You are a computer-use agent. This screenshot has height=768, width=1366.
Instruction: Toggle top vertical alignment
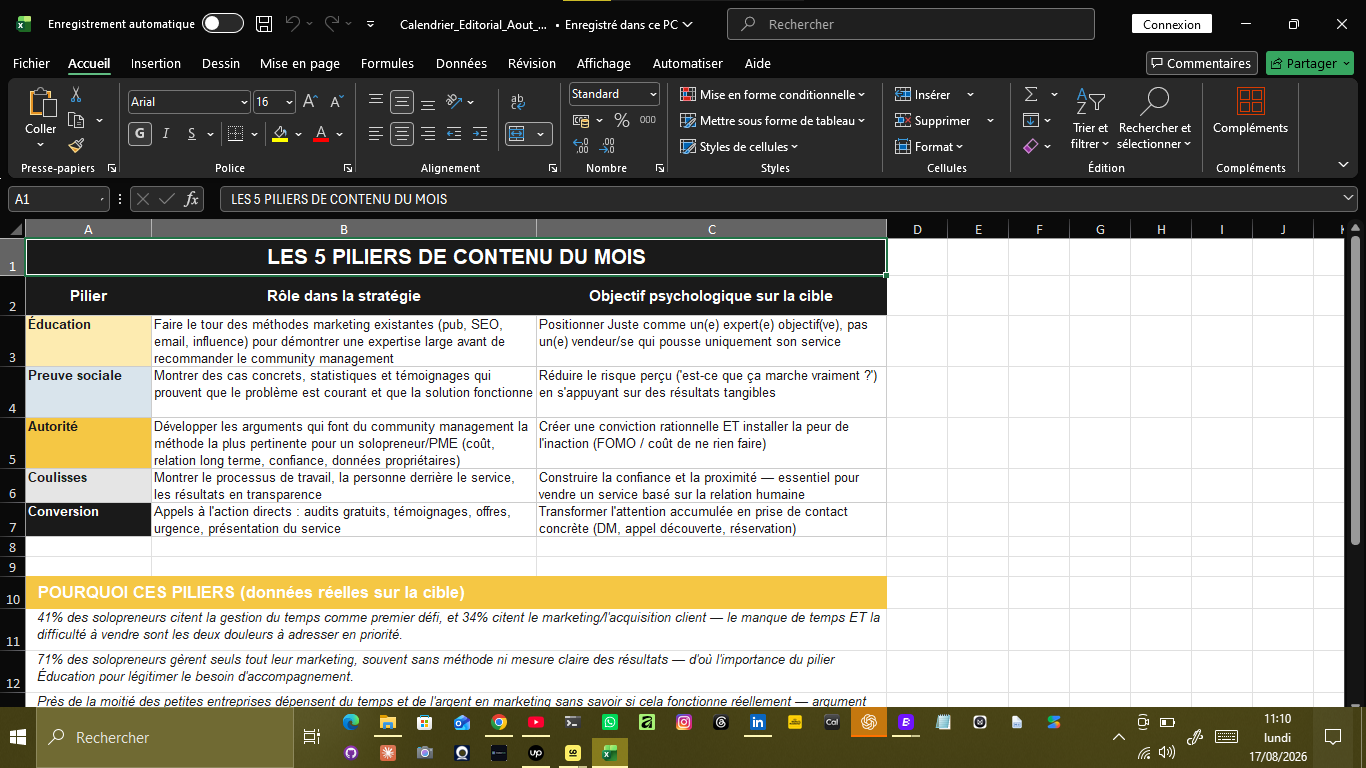point(376,101)
